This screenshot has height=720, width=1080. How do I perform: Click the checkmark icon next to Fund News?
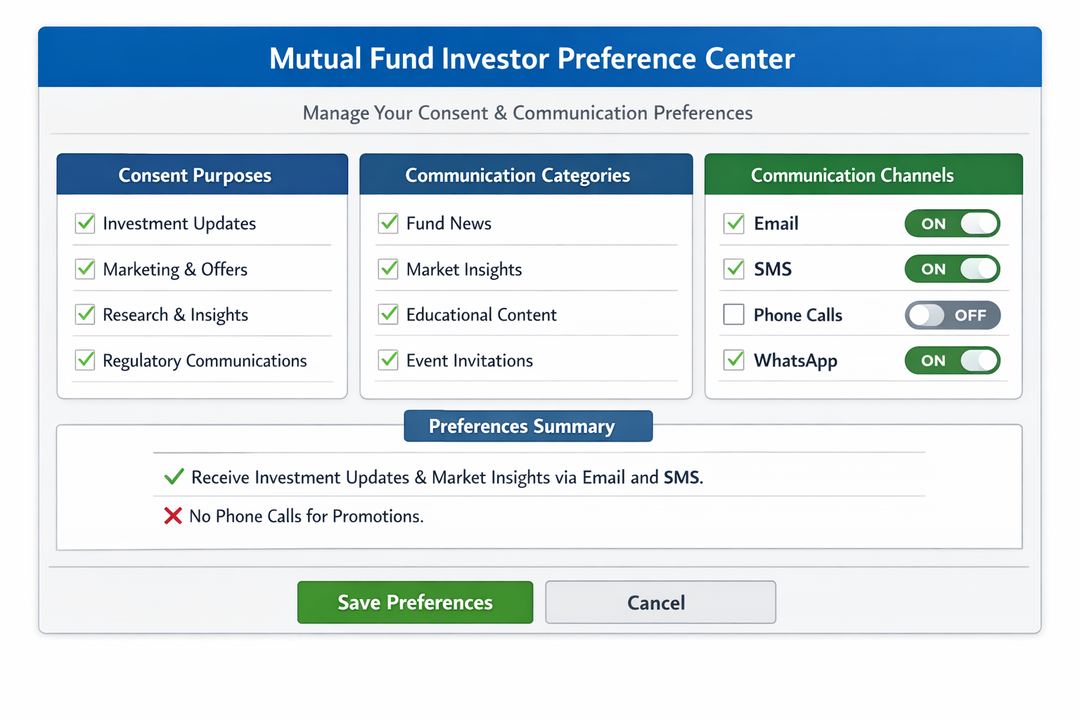coord(388,223)
